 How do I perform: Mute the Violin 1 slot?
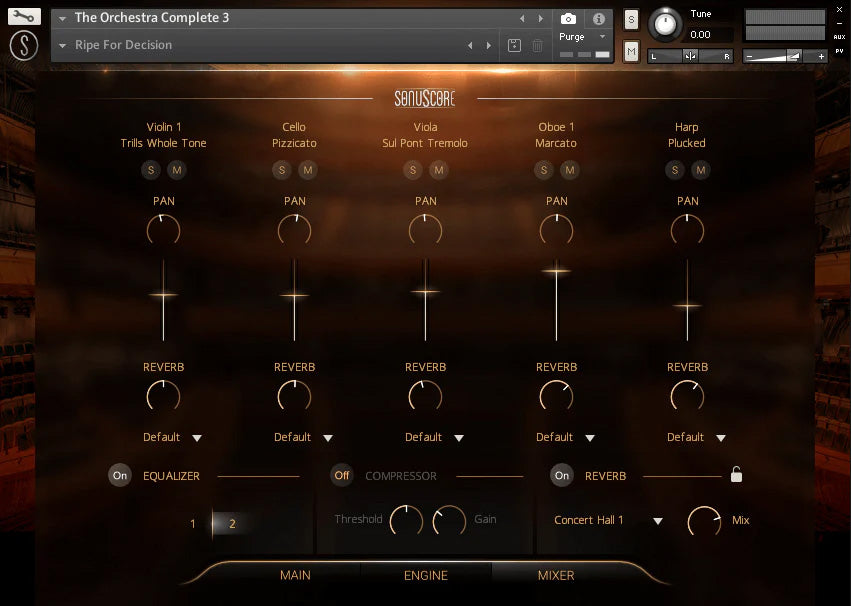click(177, 170)
